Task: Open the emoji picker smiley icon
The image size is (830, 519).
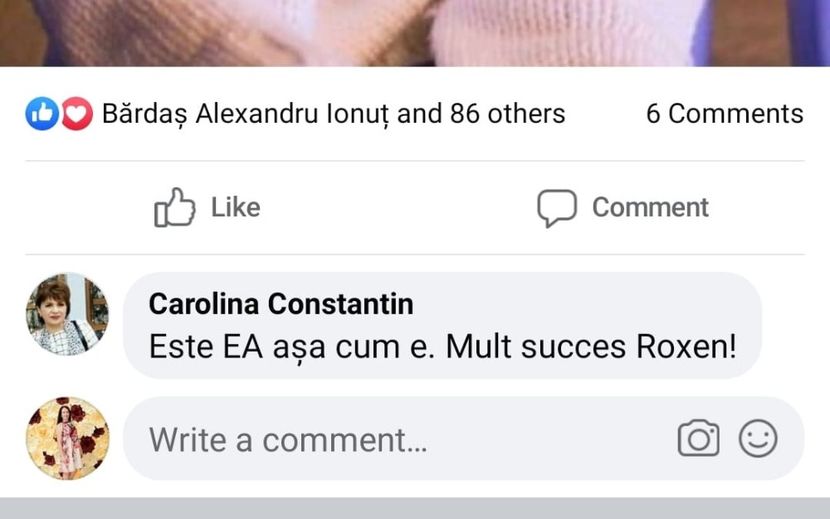Action: point(758,439)
